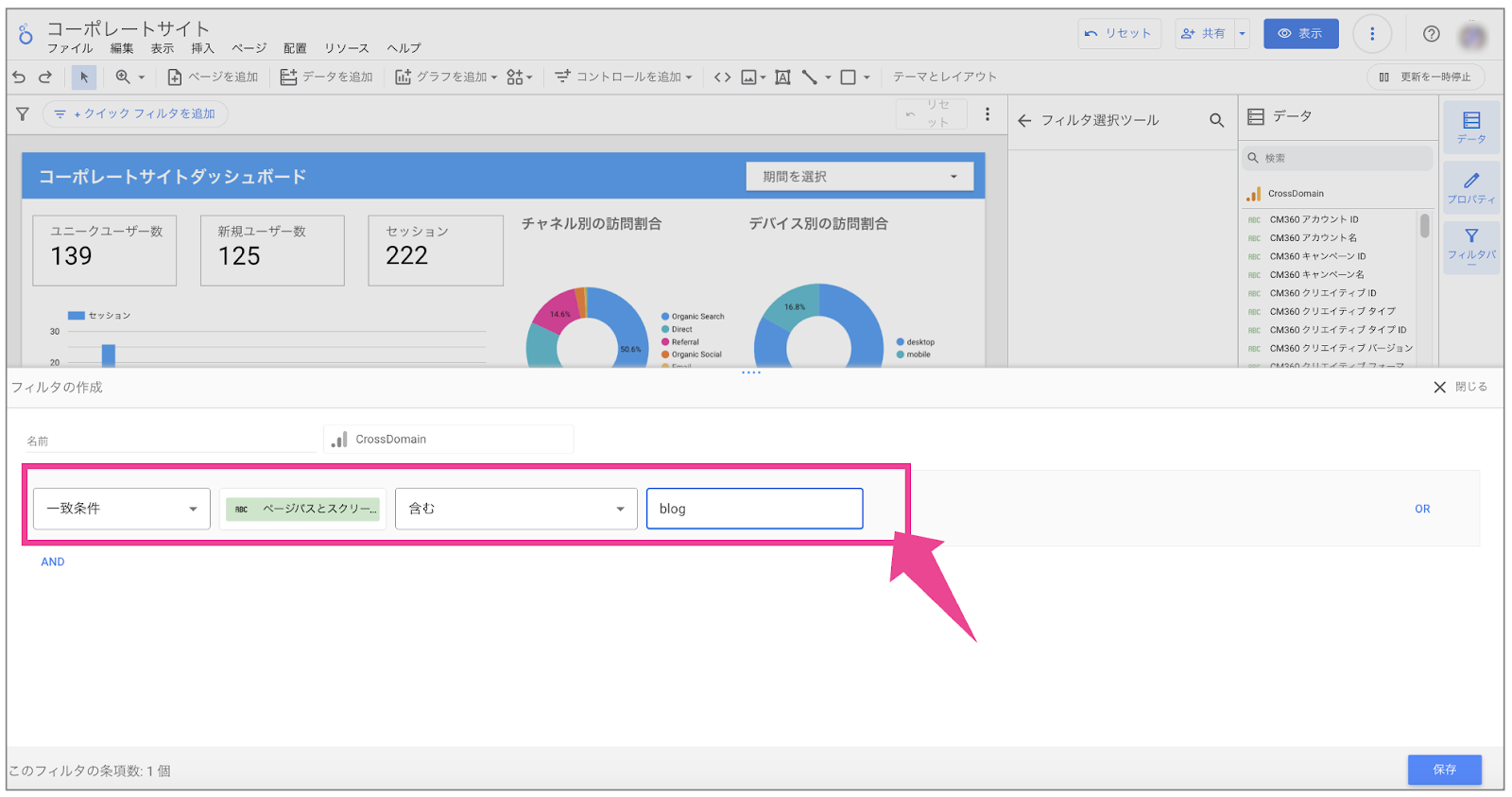The image size is (1512, 797).
Task: Open the View menu
Action: pyautogui.click(x=163, y=49)
